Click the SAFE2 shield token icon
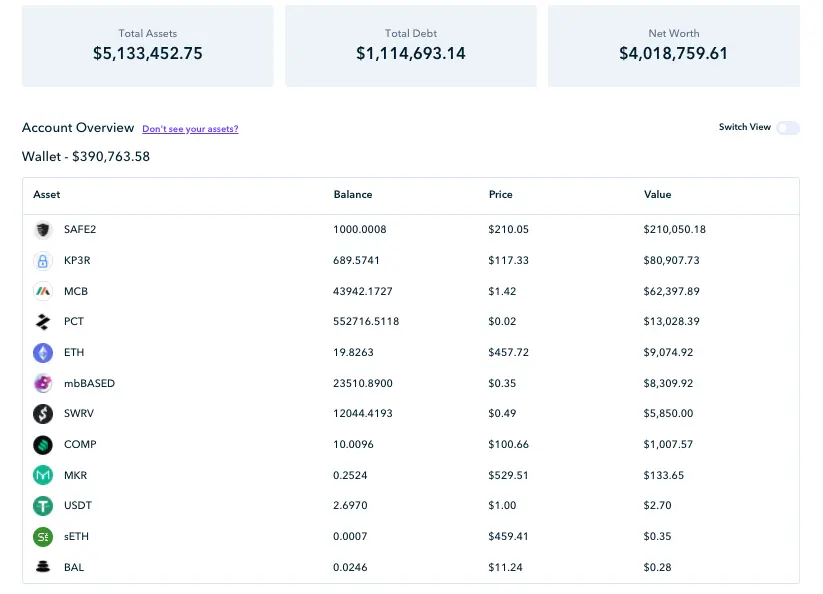 point(43,230)
